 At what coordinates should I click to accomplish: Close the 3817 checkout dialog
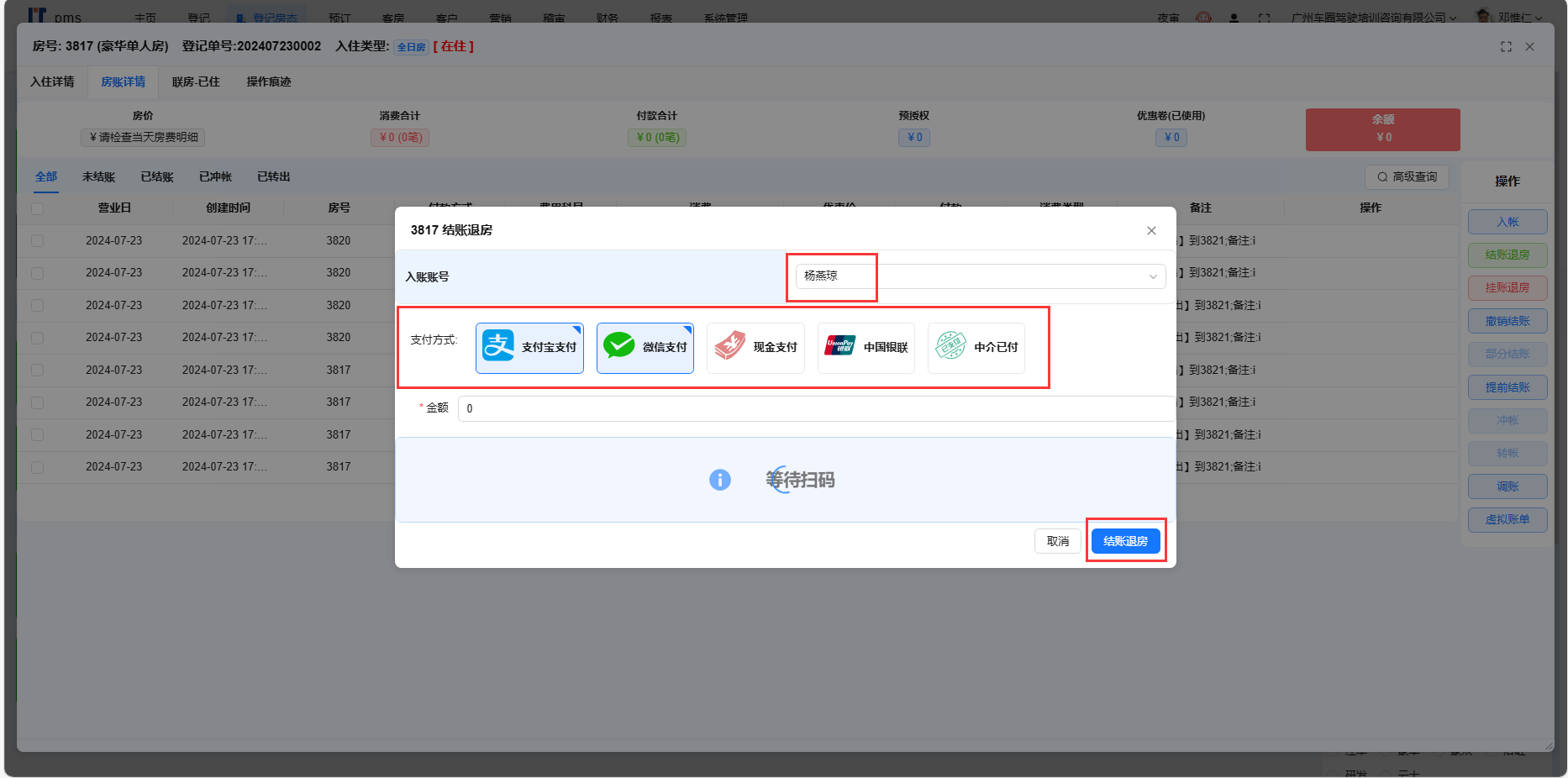tap(1151, 230)
